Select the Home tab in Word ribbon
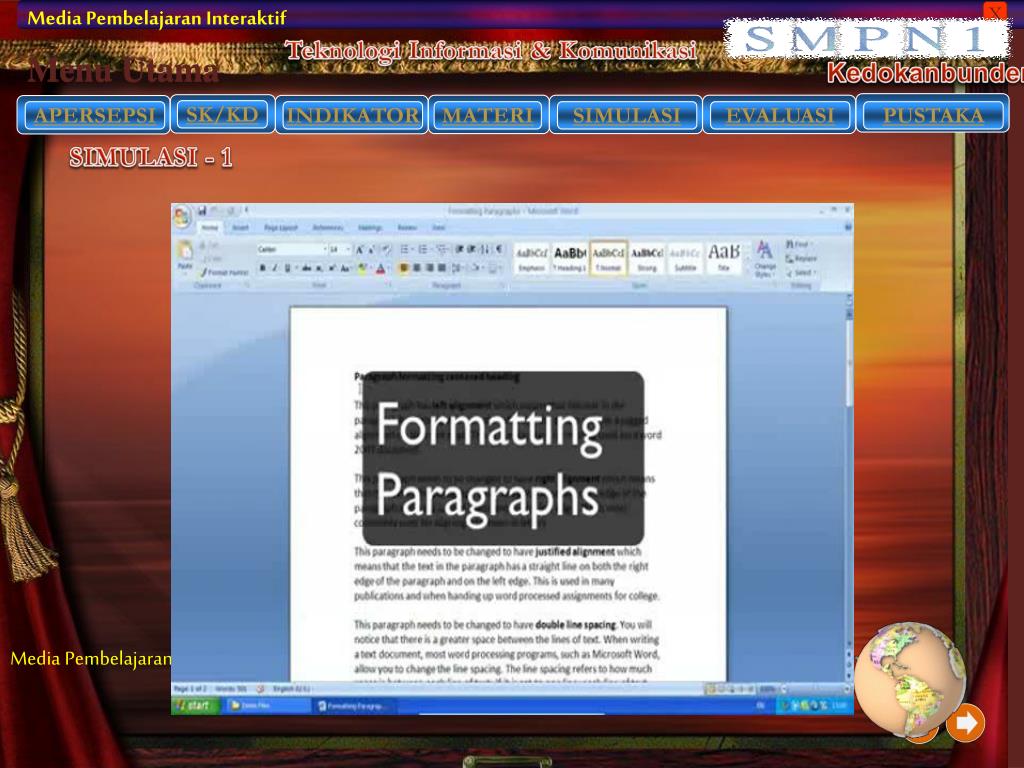Viewport: 1024px width, 768px height. (x=210, y=228)
